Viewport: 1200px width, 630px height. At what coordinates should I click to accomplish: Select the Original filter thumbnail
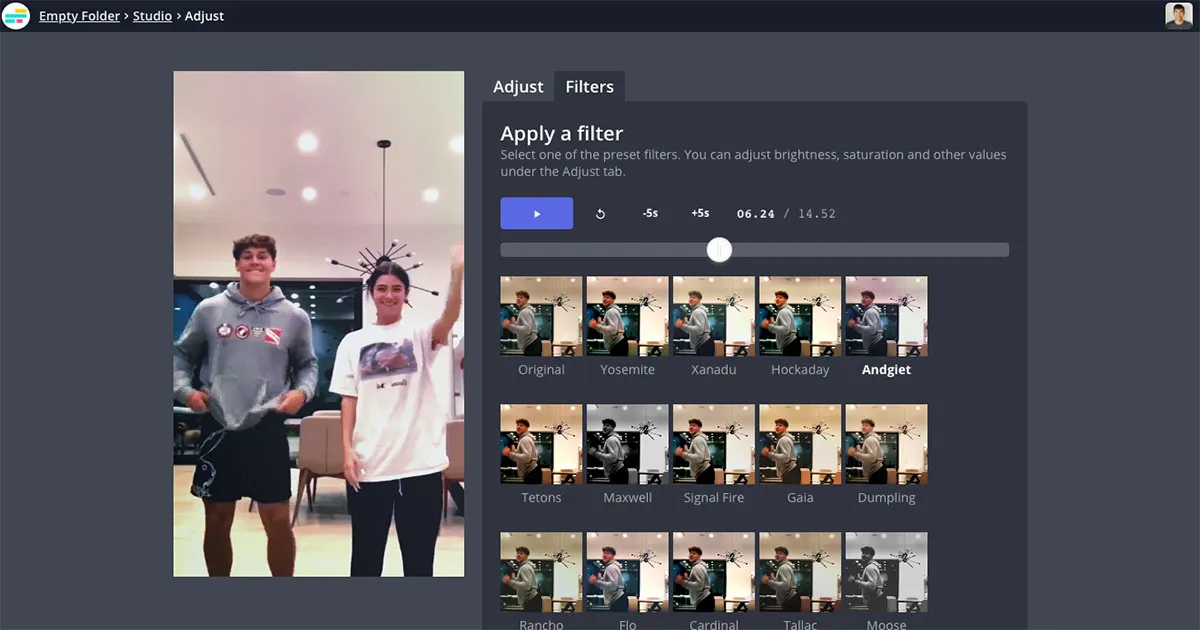(x=541, y=316)
